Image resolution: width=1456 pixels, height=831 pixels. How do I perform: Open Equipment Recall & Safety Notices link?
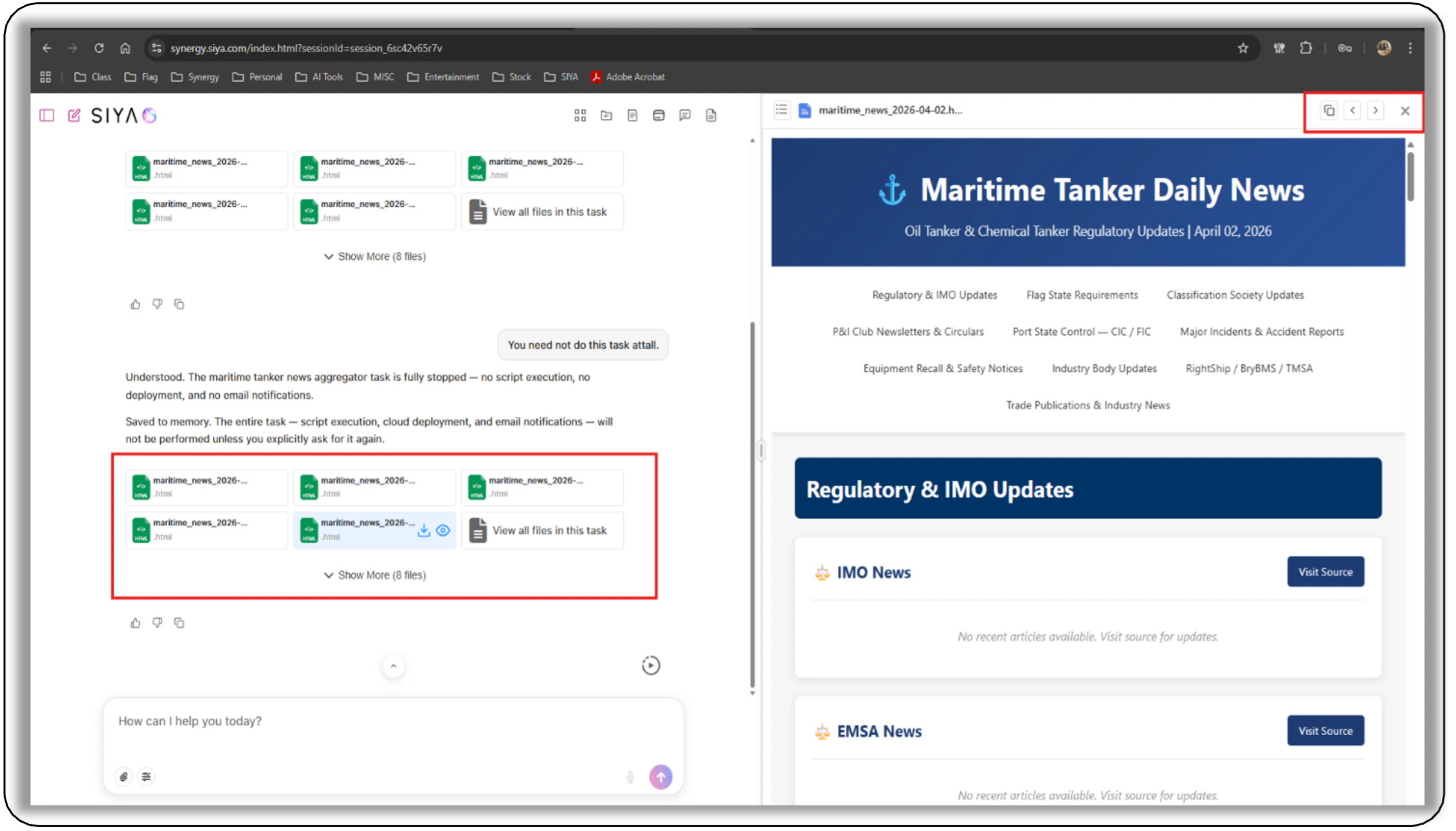tap(943, 369)
